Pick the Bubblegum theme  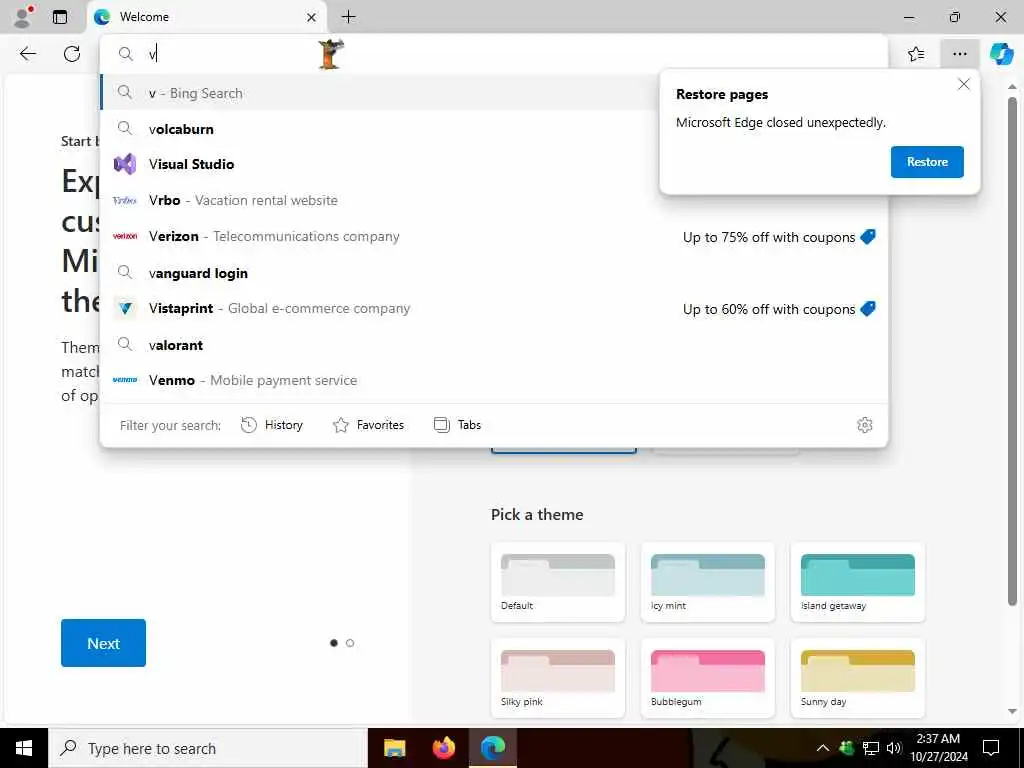pos(708,679)
